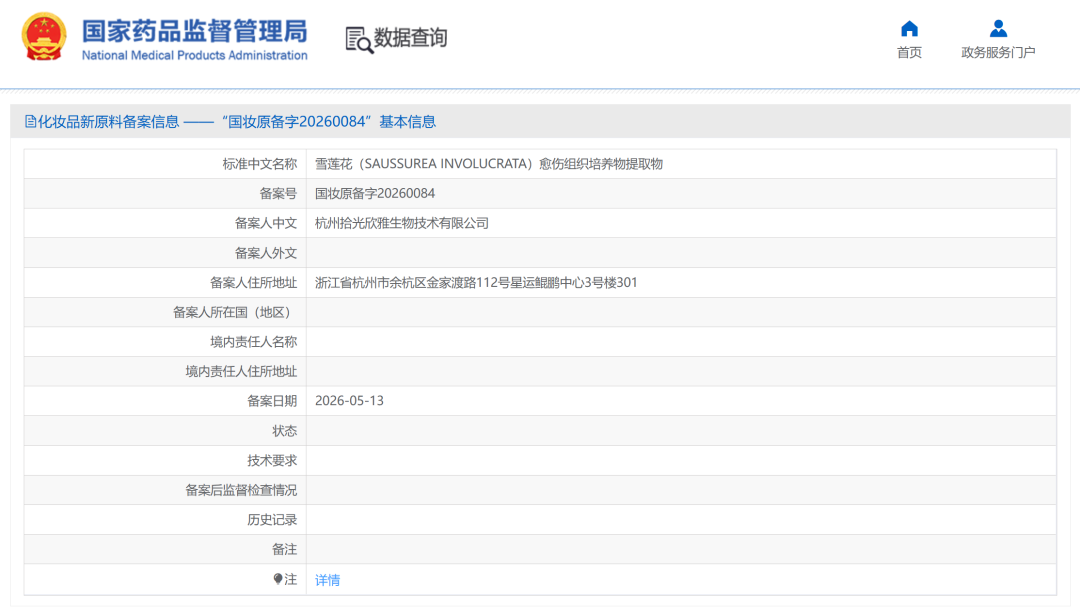This screenshot has width=1080, height=616.
Task: Click the pin icon beside 注
Action: (278, 579)
